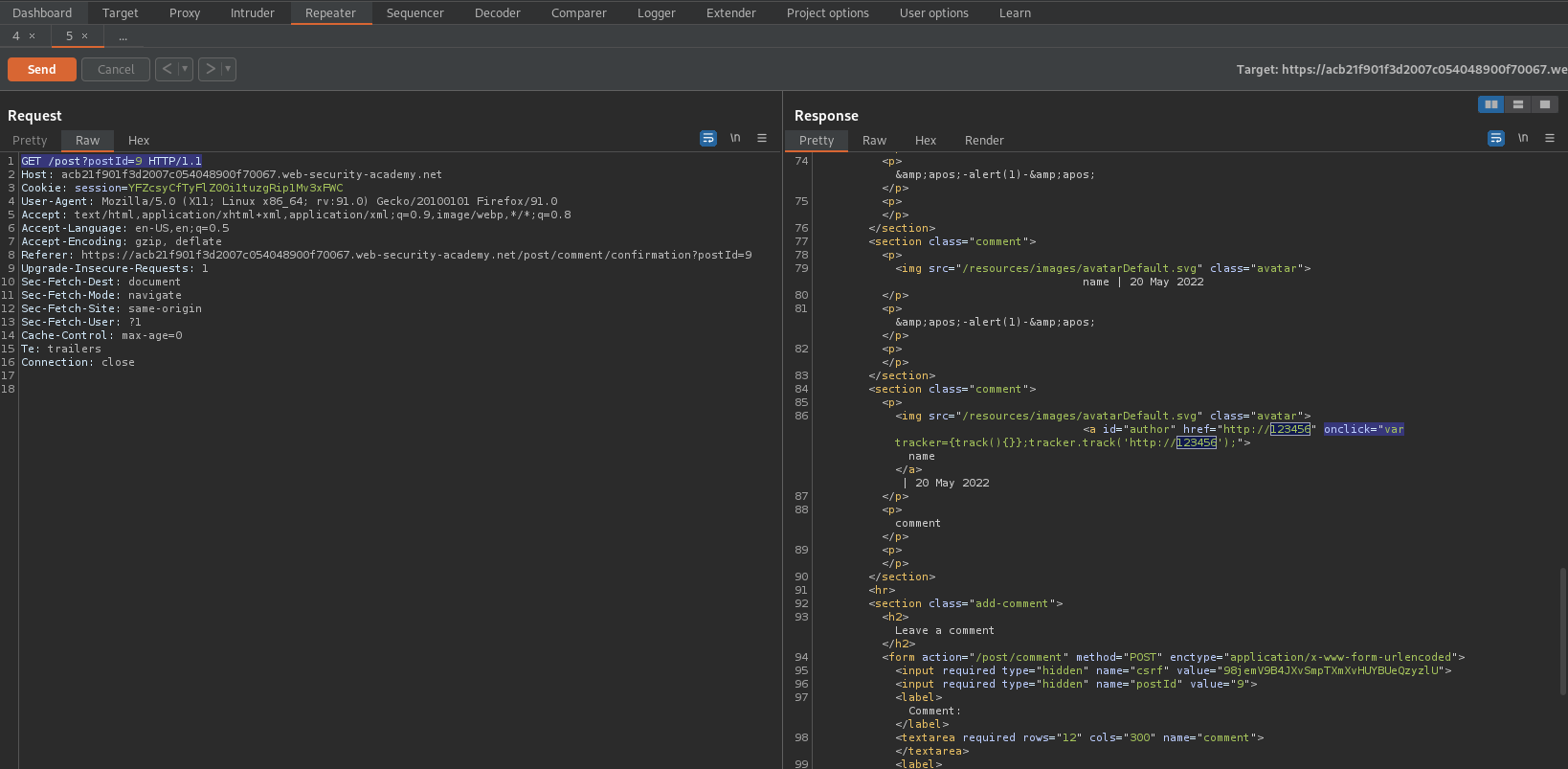Screen dimensions: 1568x769
Task: Click highlighted 123456 in href attribute
Action: [x=1290, y=429]
